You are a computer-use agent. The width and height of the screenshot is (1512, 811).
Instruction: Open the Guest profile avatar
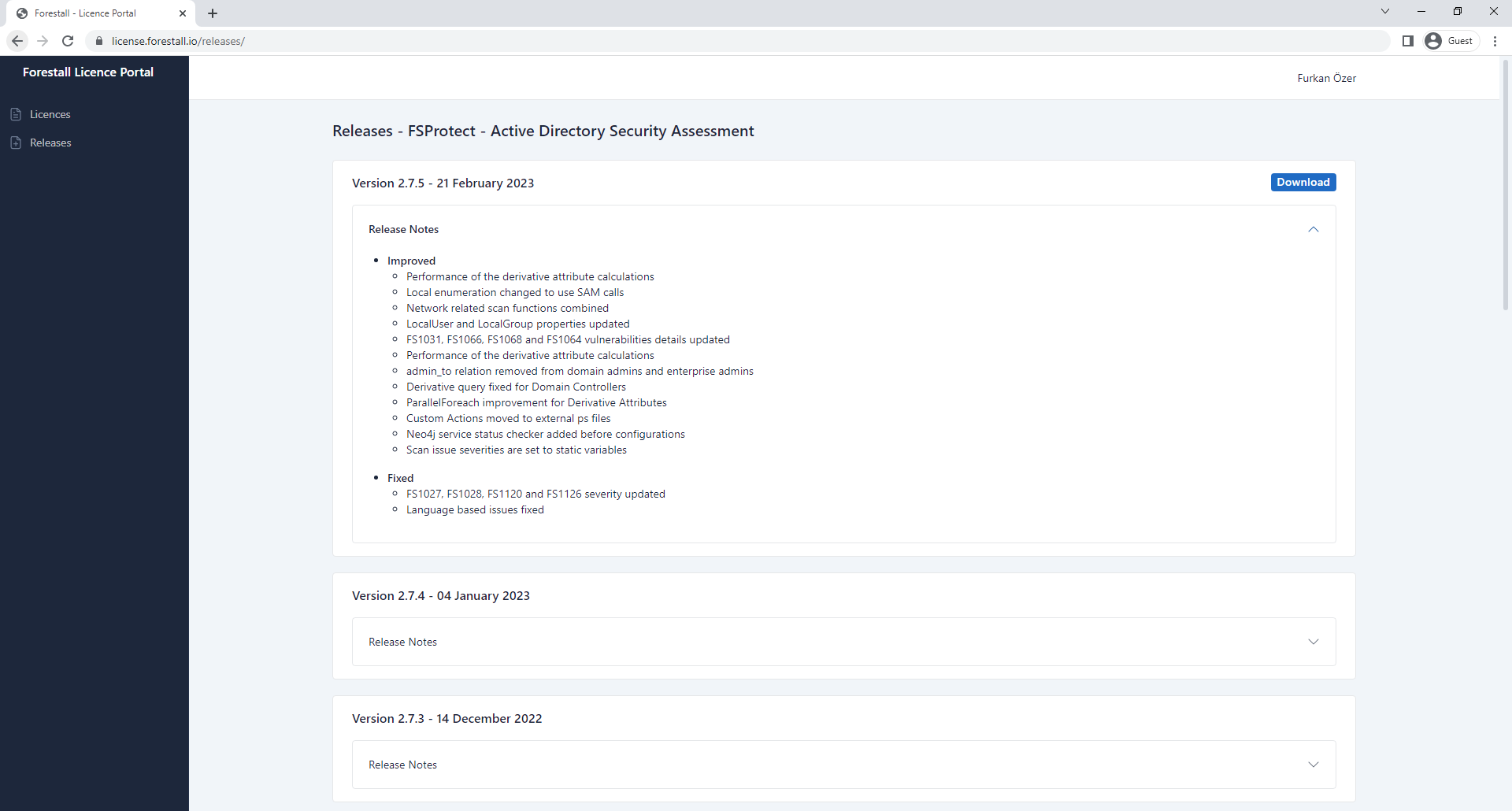tap(1433, 41)
